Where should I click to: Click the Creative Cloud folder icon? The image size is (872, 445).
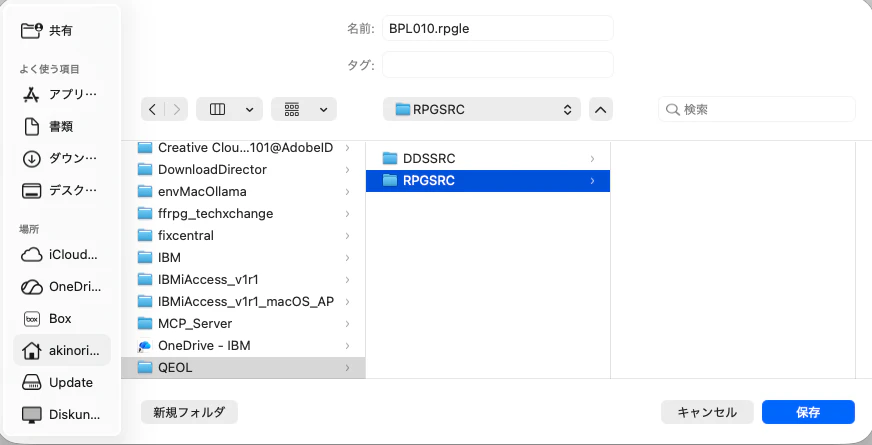point(145,147)
